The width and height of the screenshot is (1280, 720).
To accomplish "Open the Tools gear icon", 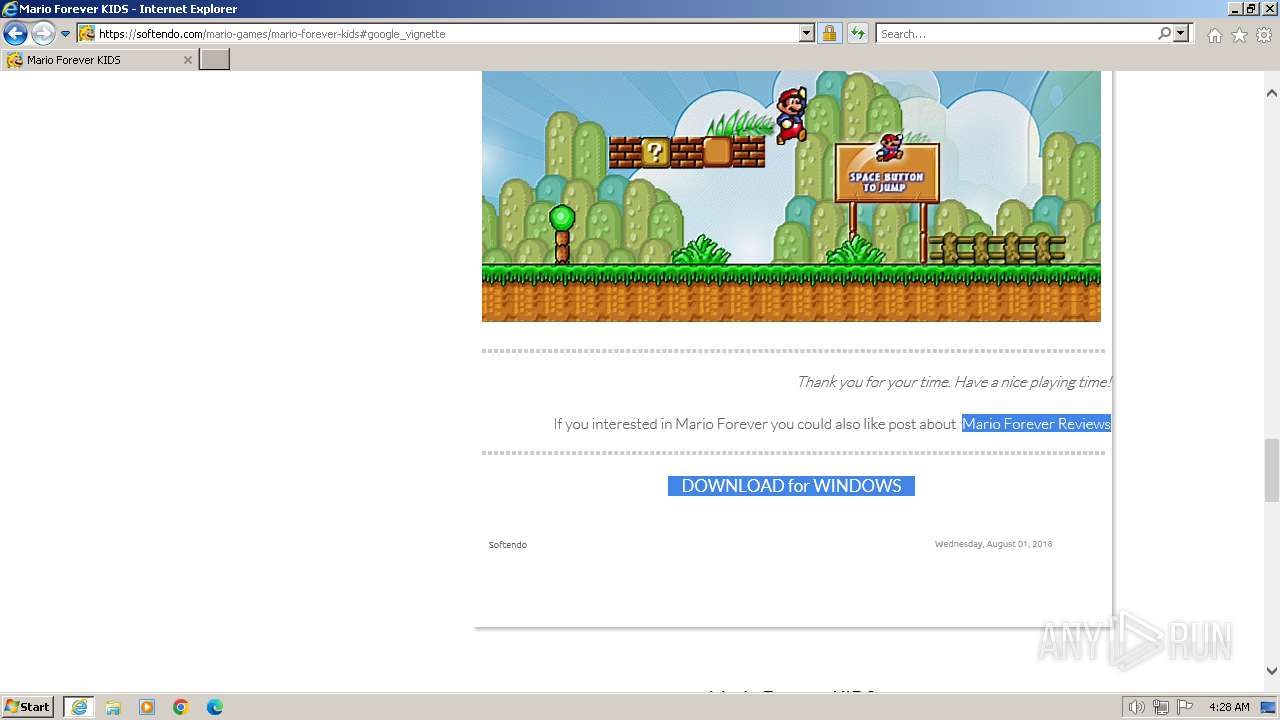I will 1264,35.
